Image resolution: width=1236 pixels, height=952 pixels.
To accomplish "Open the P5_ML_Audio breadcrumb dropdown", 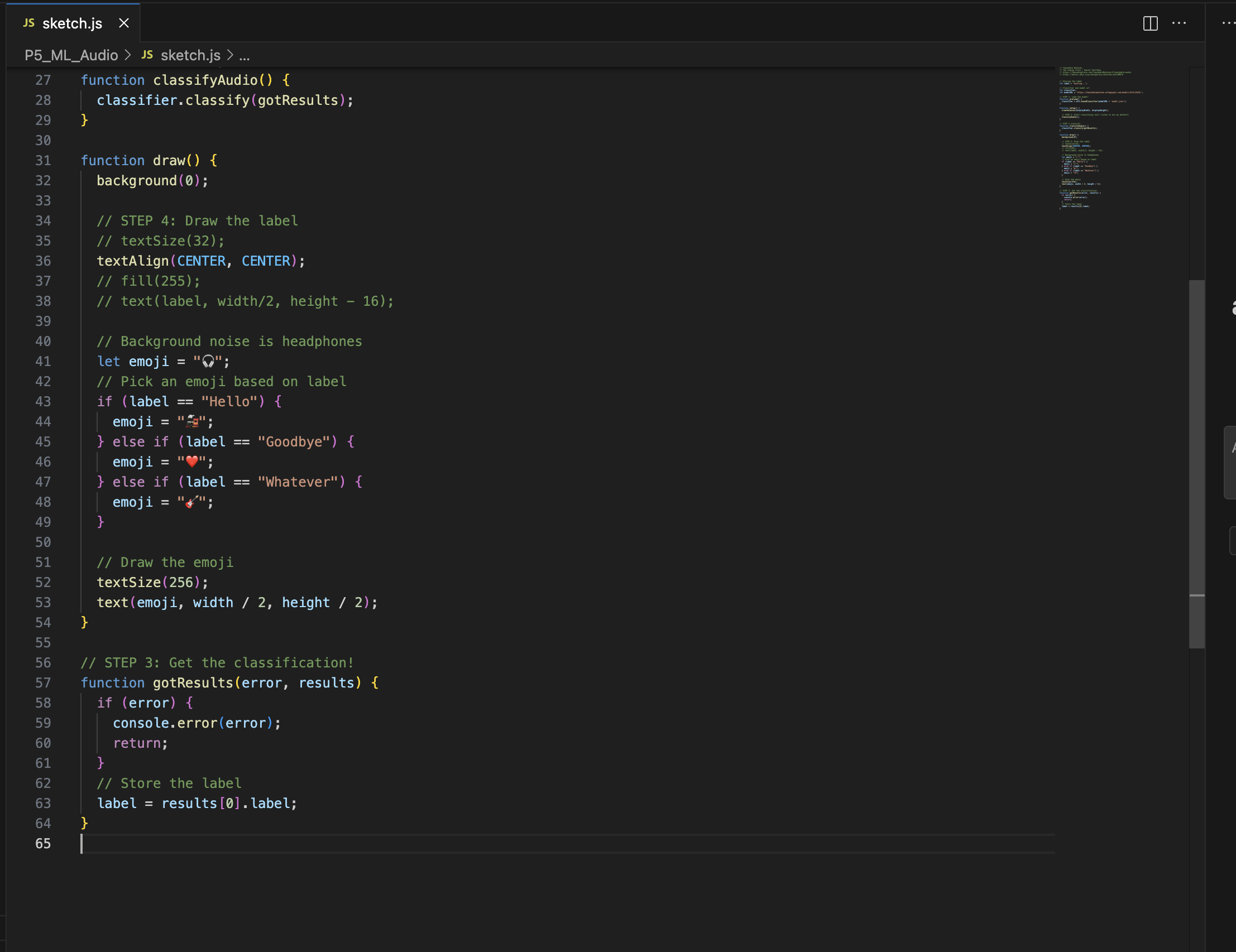I will [72, 55].
